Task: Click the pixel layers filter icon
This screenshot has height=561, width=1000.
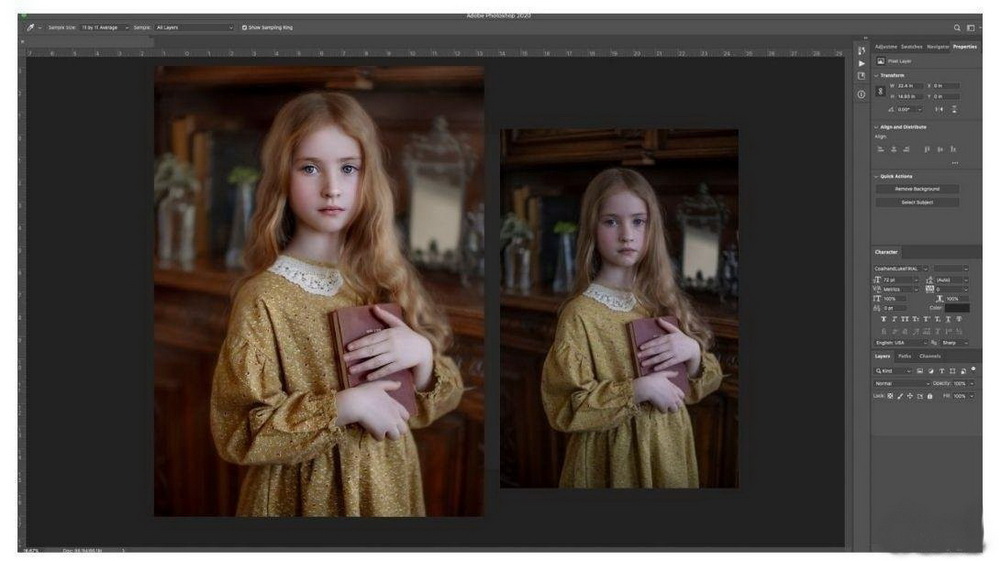Action: pos(920,371)
